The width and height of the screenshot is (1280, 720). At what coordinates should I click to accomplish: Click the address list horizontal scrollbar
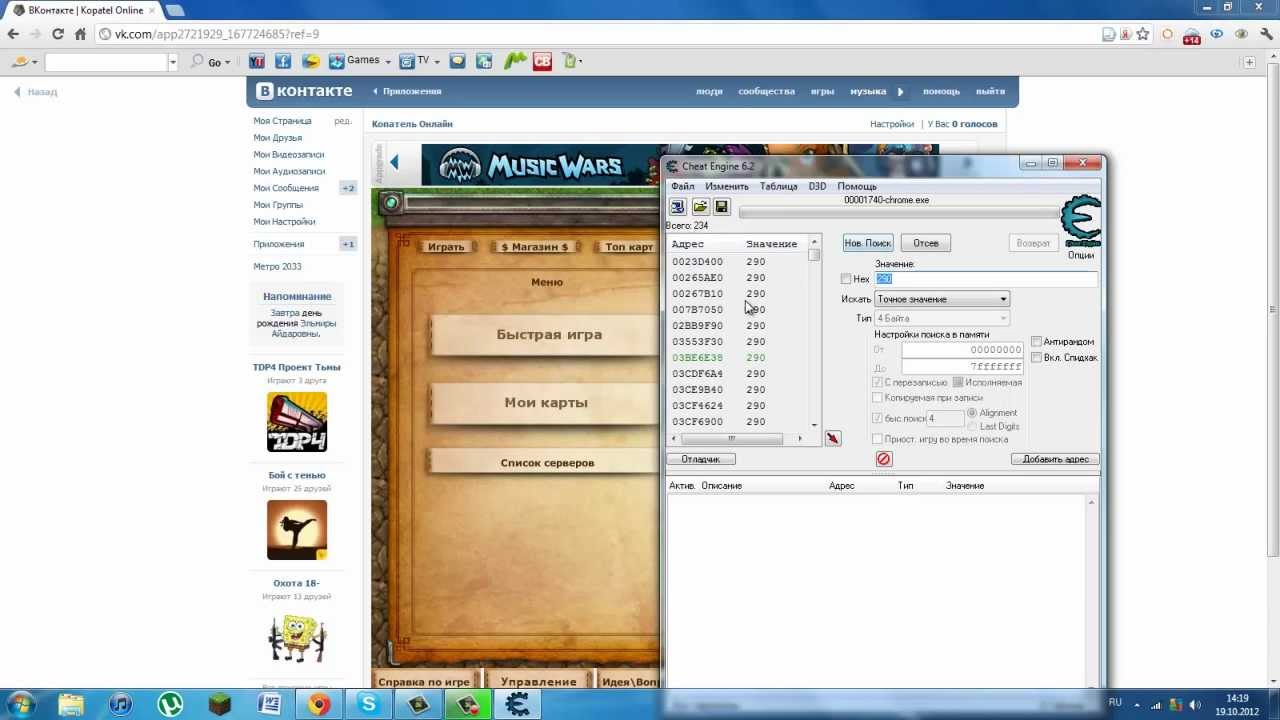point(738,438)
